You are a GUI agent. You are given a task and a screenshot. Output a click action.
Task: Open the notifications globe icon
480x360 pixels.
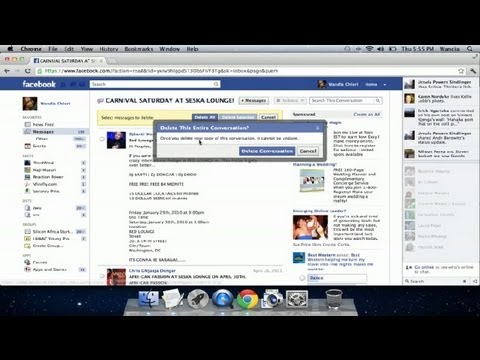(82, 84)
